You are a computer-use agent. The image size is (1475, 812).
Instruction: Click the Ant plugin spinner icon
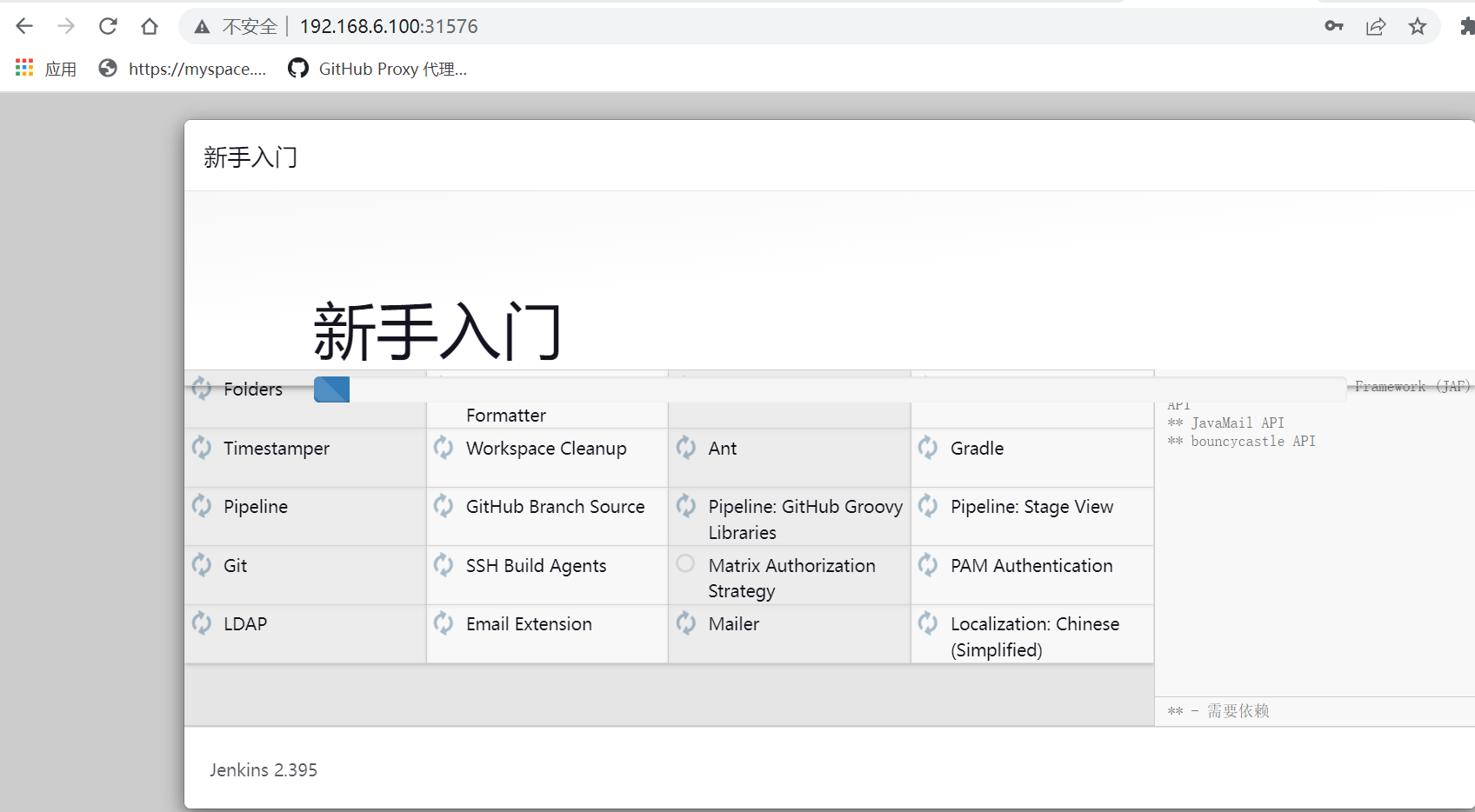686,448
